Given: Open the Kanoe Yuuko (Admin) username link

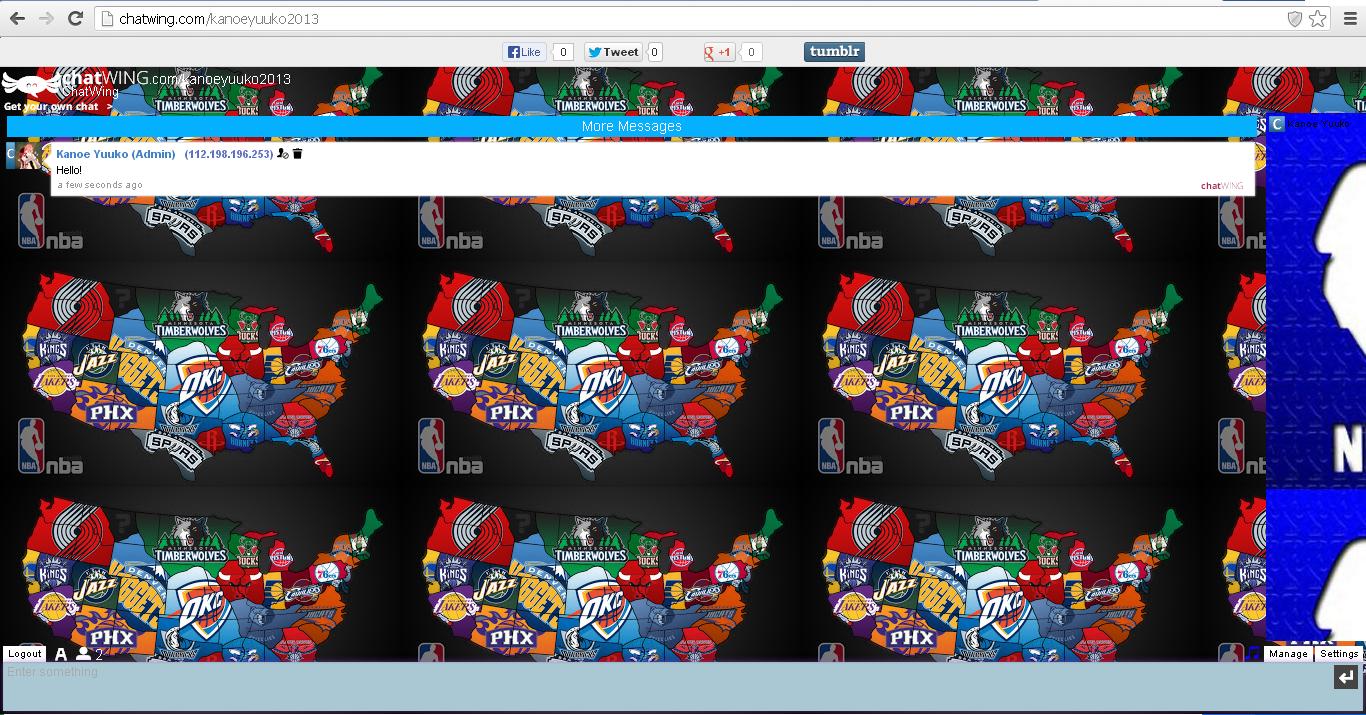Looking at the screenshot, I should [x=116, y=154].
